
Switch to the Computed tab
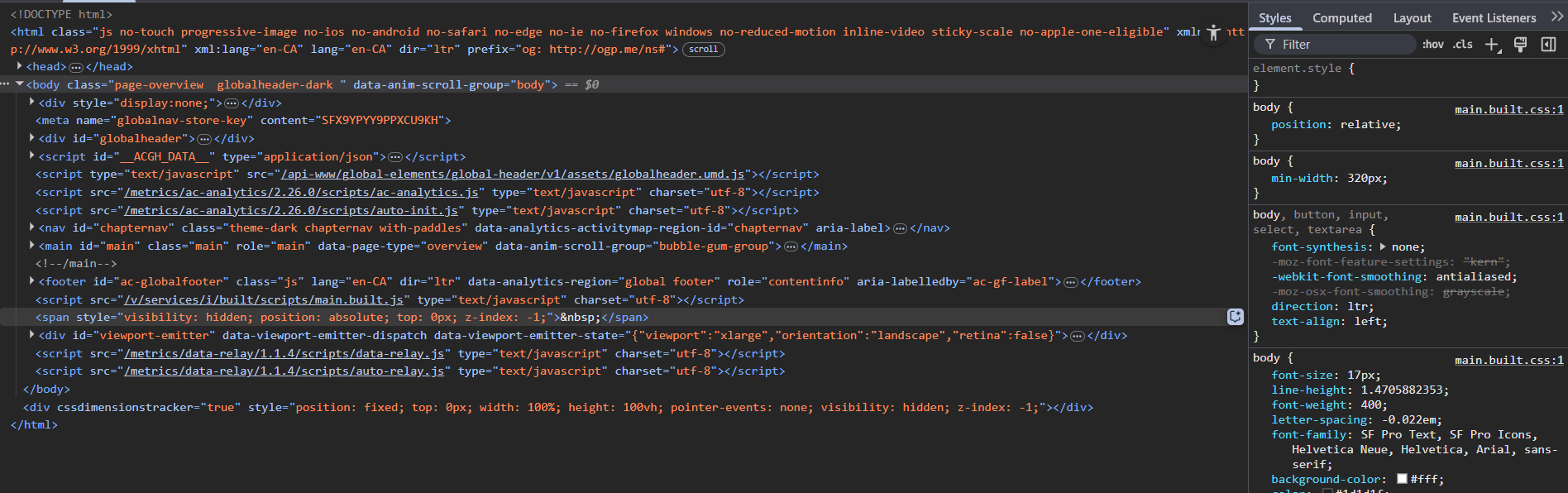[x=1342, y=18]
